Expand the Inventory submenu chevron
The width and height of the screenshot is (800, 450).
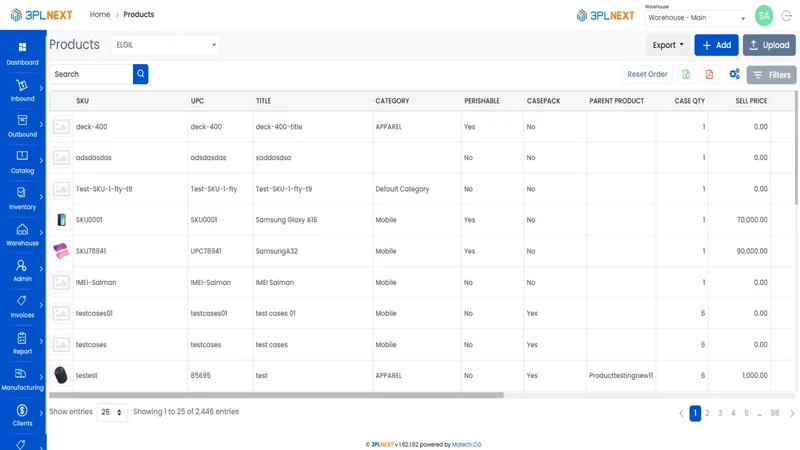41,197
